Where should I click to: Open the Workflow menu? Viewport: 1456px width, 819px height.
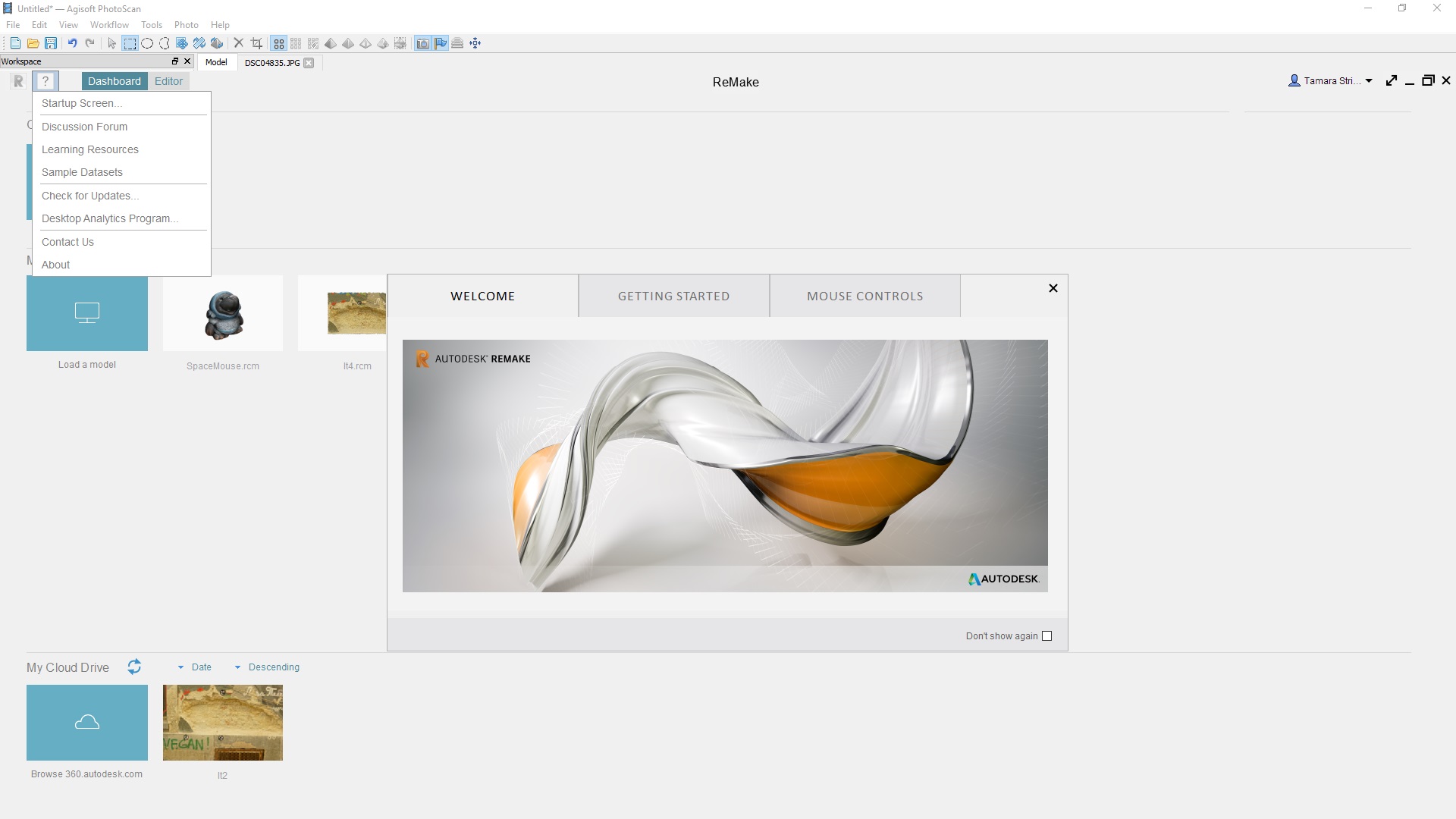coord(109,25)
